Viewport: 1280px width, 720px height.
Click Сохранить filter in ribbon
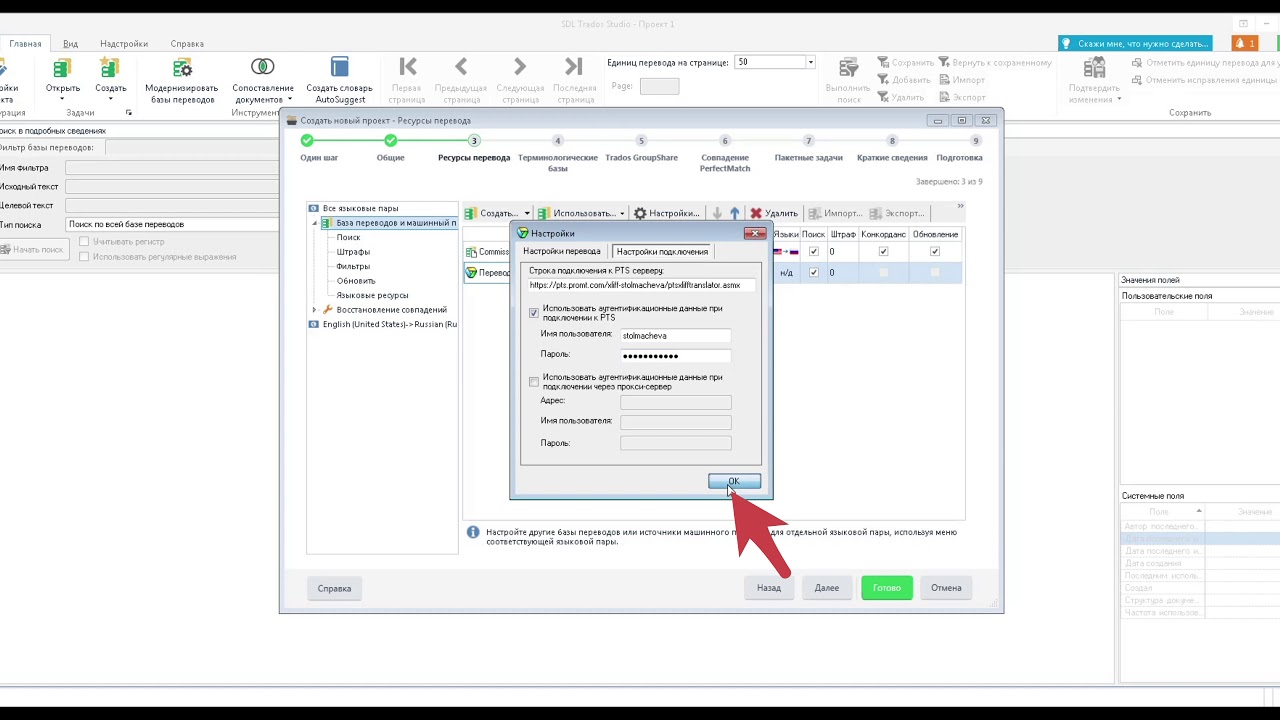tap(905, 62)
